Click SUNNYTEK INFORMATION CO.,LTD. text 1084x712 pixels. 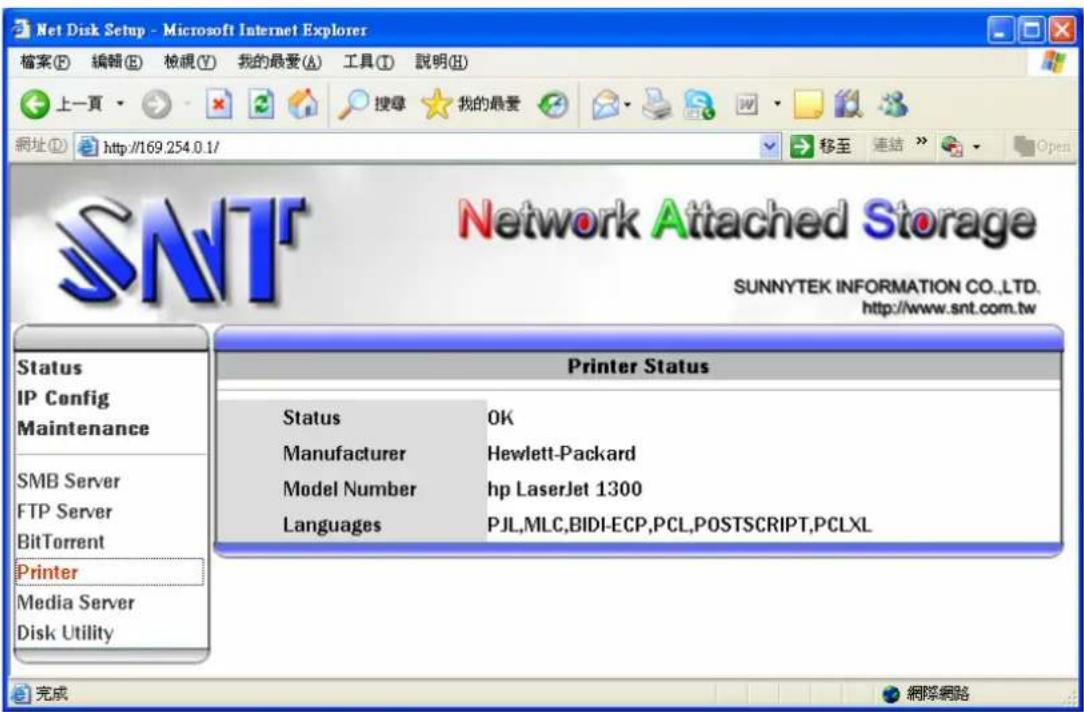pyautogui.click(x=886, y=287)
